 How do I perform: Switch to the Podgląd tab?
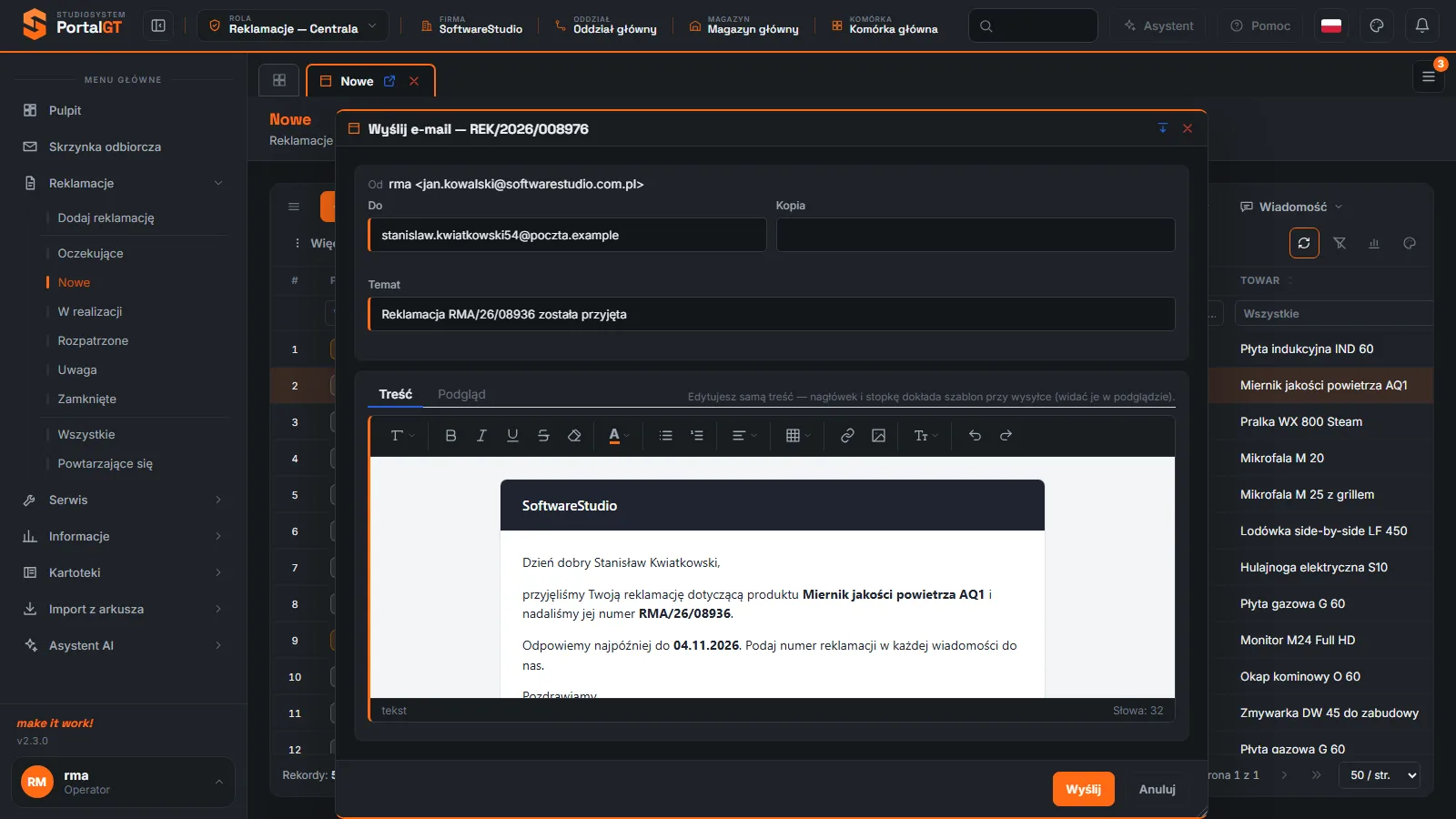461,394
